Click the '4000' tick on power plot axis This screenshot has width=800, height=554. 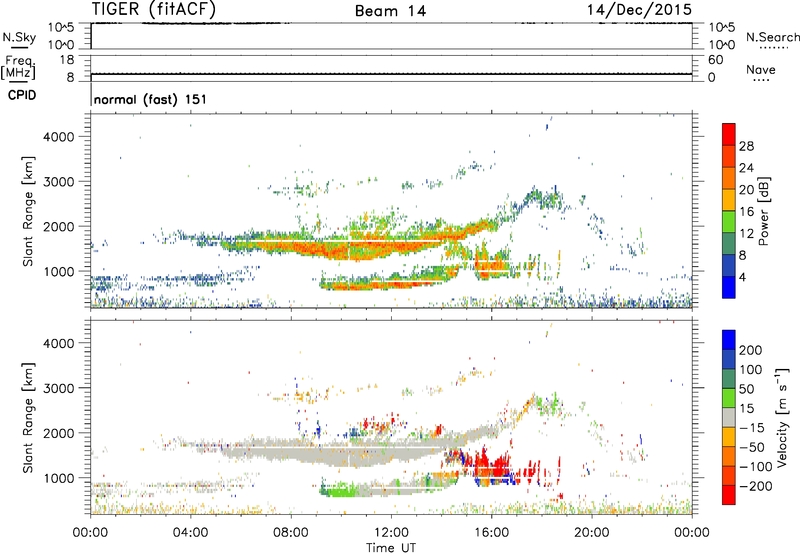[x=59, y=137]
